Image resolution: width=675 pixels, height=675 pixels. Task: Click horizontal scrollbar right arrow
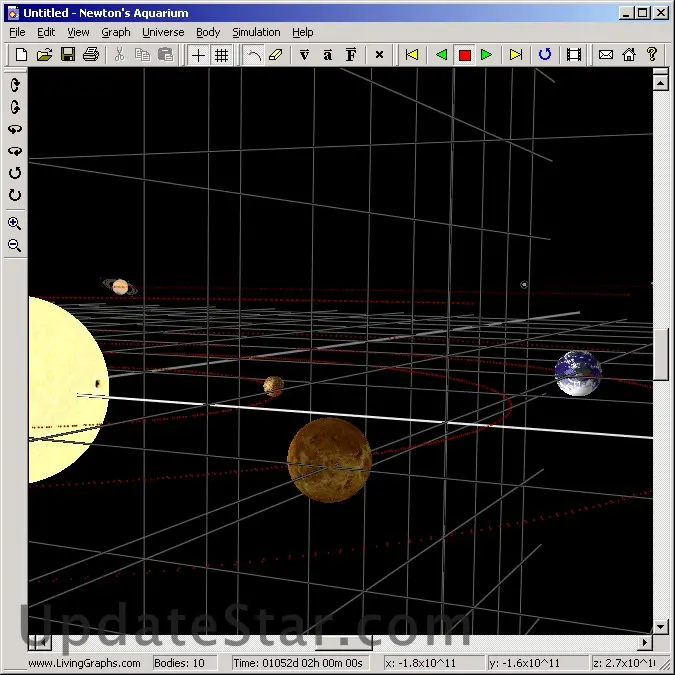pos(644,642)
